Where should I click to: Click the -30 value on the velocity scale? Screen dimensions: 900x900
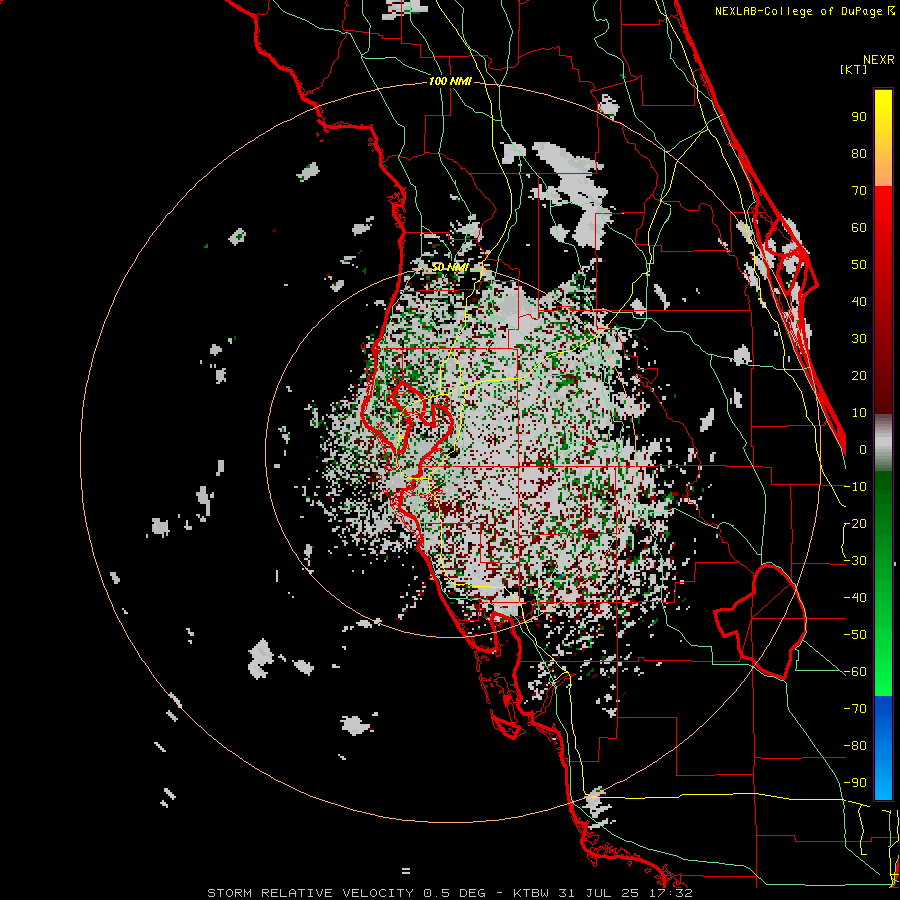[x=855, y=561]
